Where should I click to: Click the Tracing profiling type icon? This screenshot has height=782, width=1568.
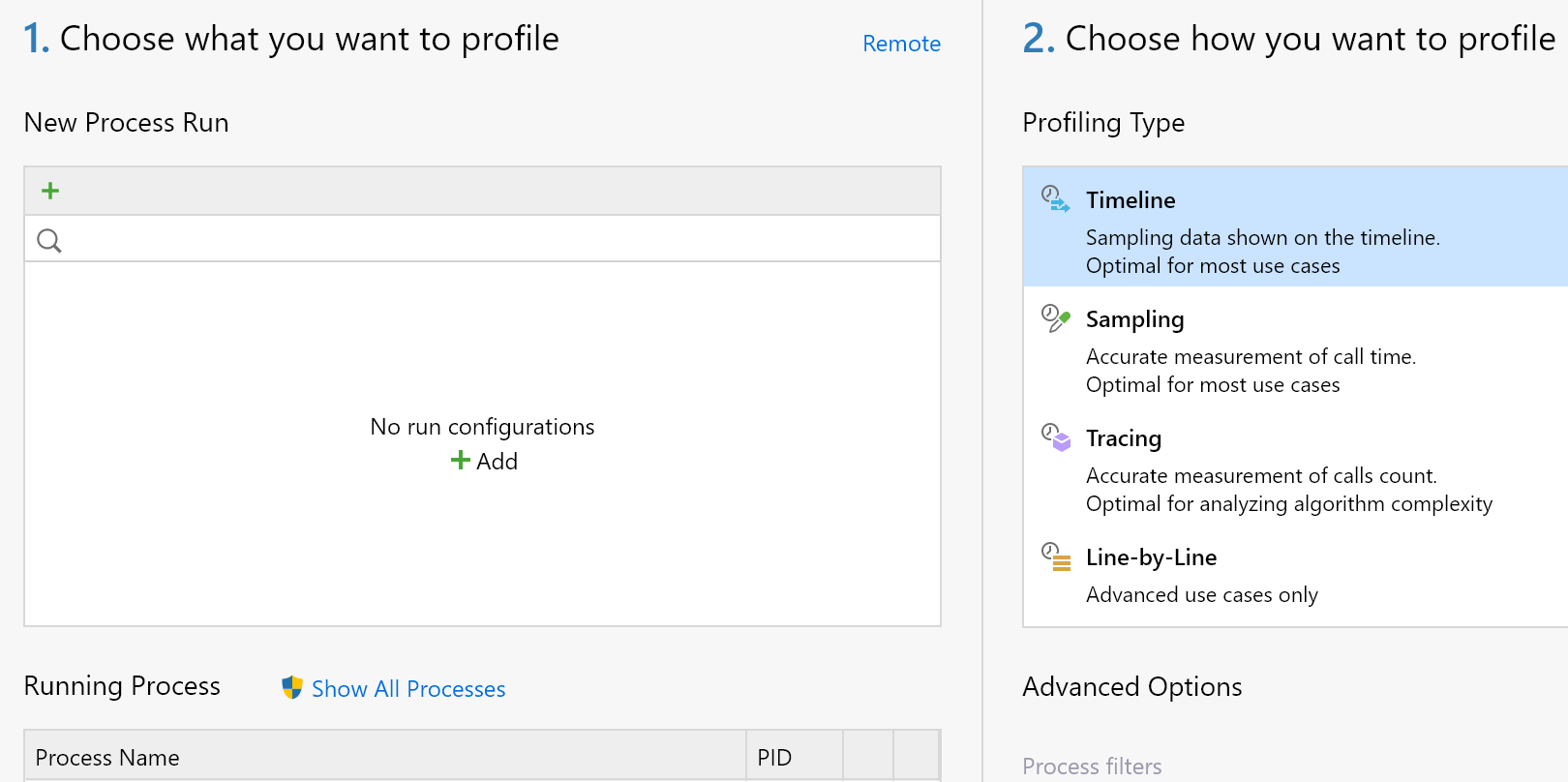(x=1055, y=437)
